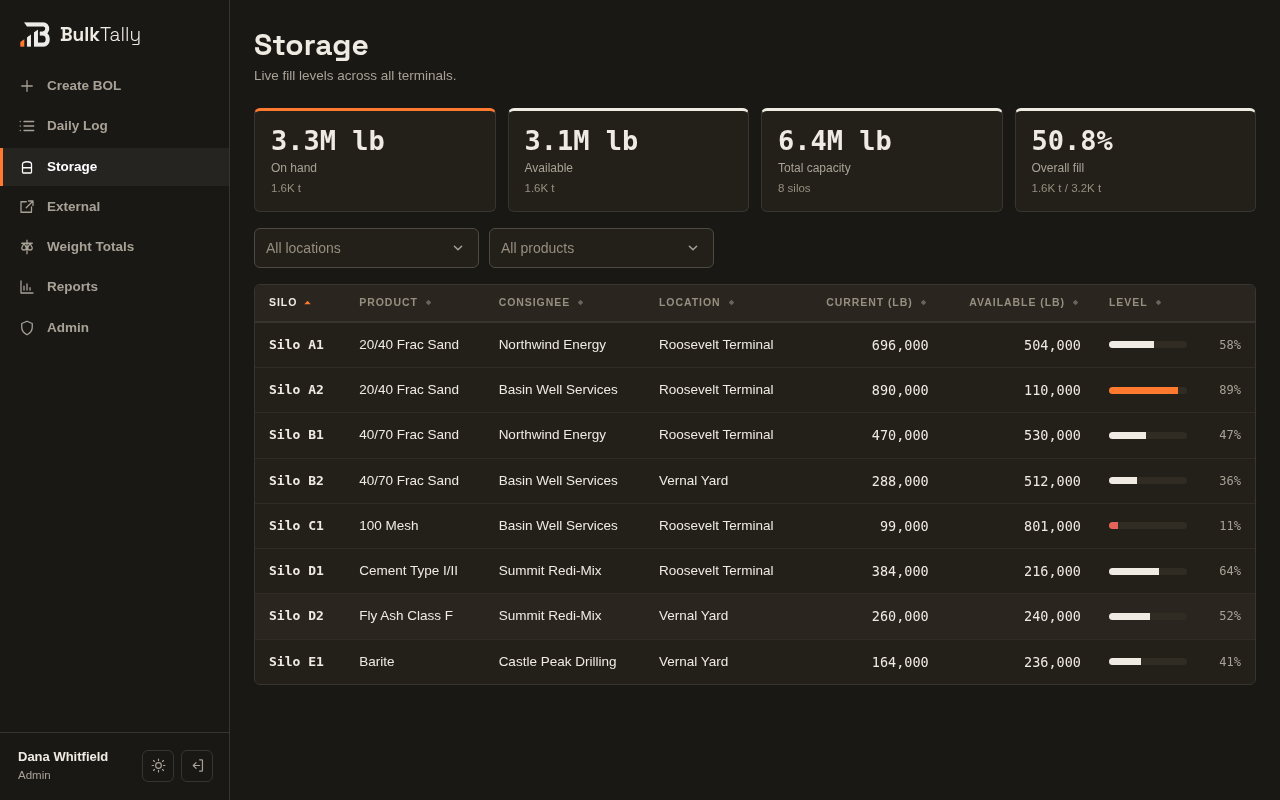Click the silo icon beside Storage
The image size is (1280, 800).
27,167
